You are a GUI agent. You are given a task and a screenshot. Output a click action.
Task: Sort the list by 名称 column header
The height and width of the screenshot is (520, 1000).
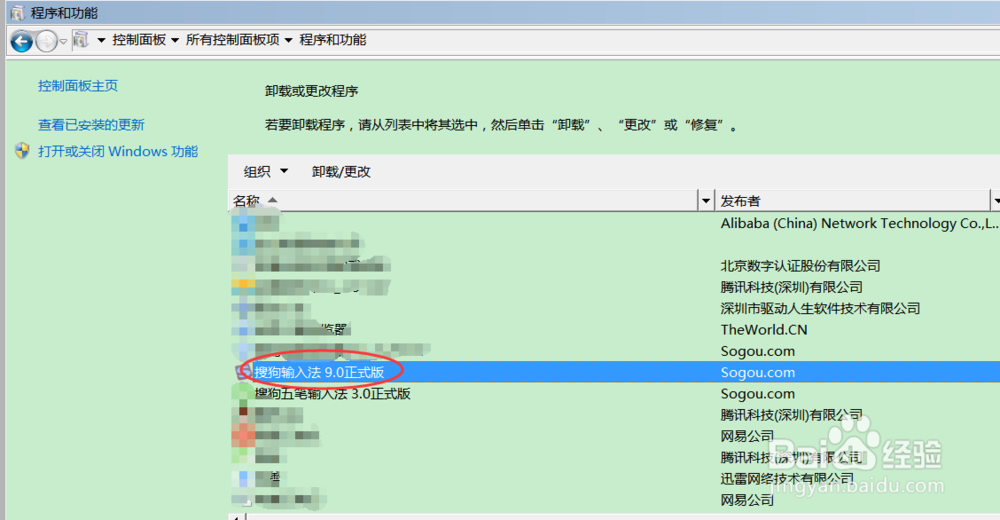[463, 201]
